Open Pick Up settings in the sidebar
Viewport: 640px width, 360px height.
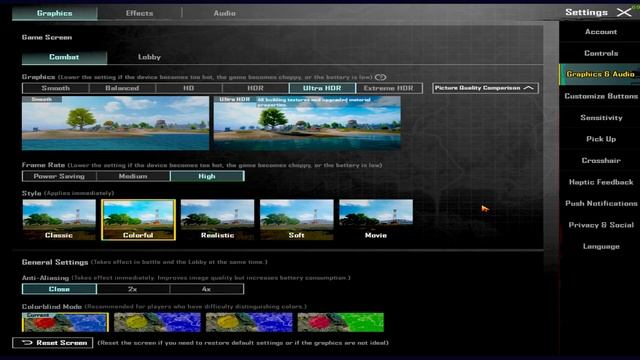pyautogui.click(x=600, y=139)
